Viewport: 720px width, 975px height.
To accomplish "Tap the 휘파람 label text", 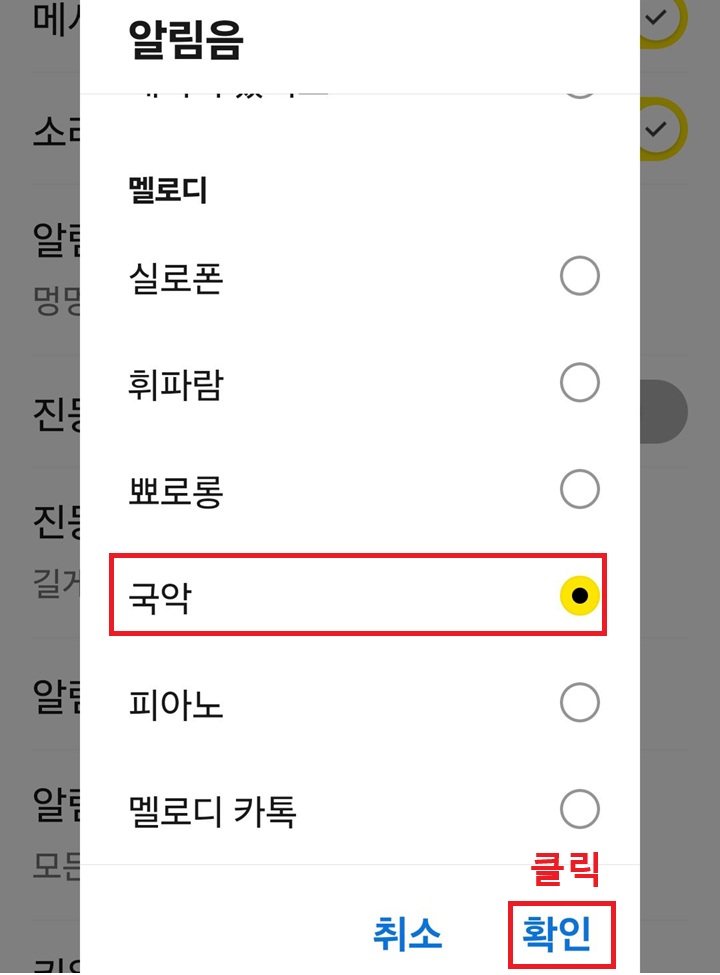I will coord(176,383).
